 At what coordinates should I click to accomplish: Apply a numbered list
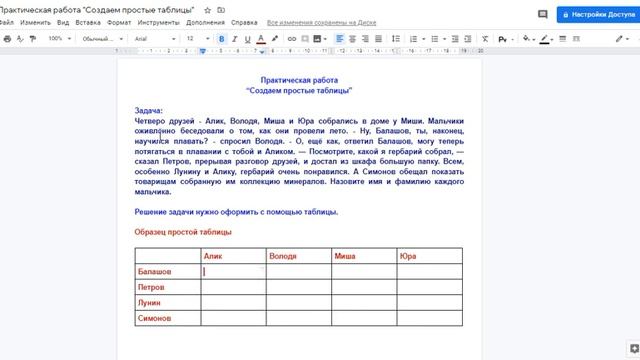click(x=413, y=39)
